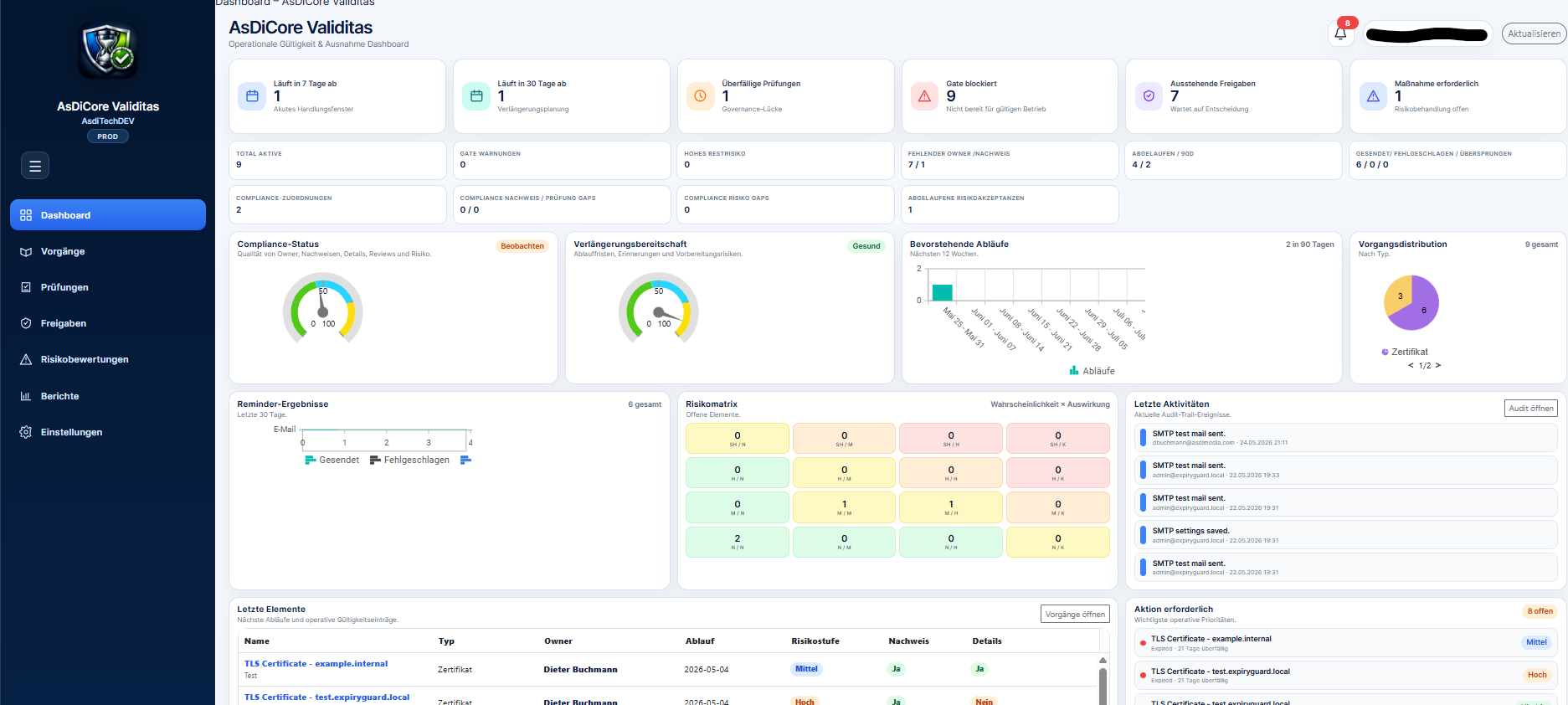Image resolution: width=1568 pixels, height=705 pixels.
Task: Click the redacted user name field in header
Action: [x=1427, y=34]
